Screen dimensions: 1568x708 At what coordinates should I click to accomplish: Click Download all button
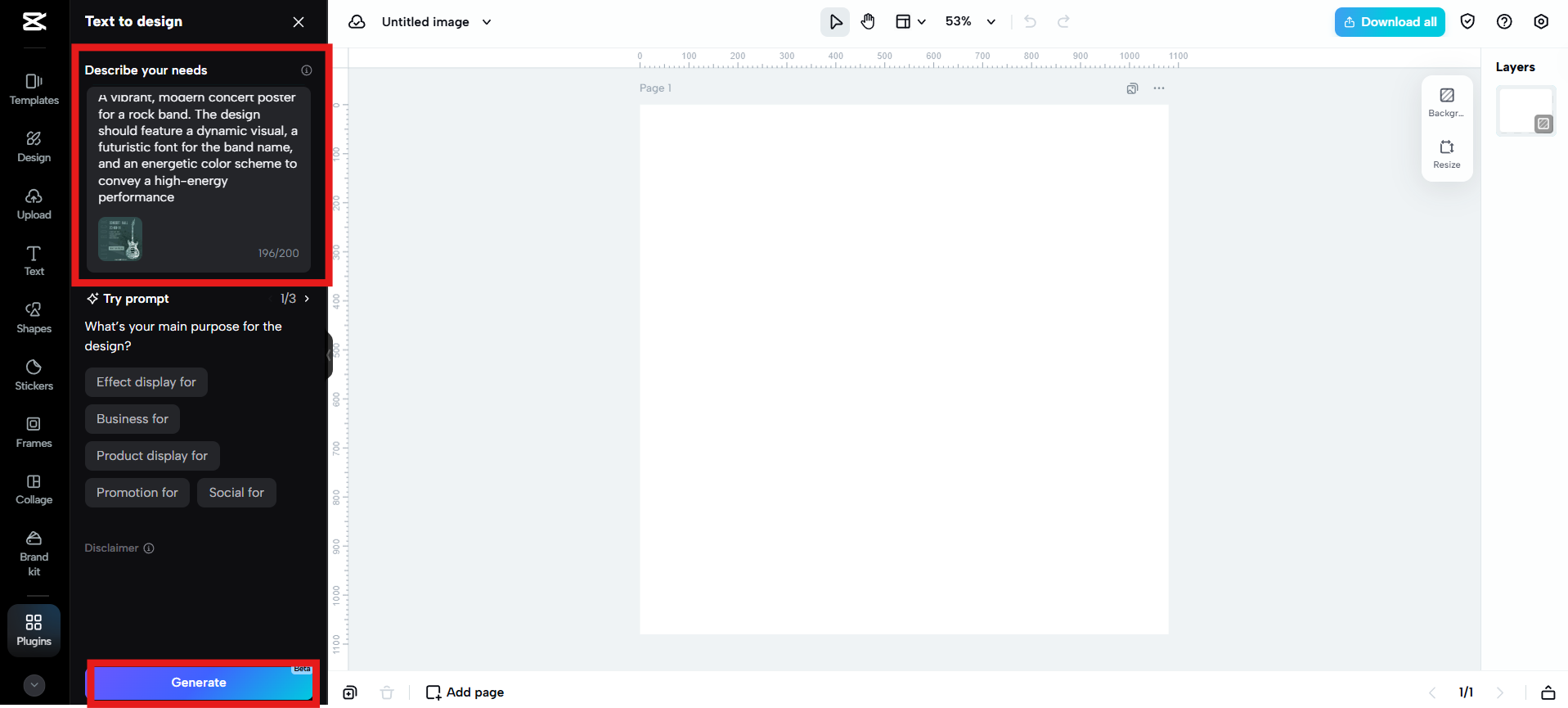point(1390,22)
